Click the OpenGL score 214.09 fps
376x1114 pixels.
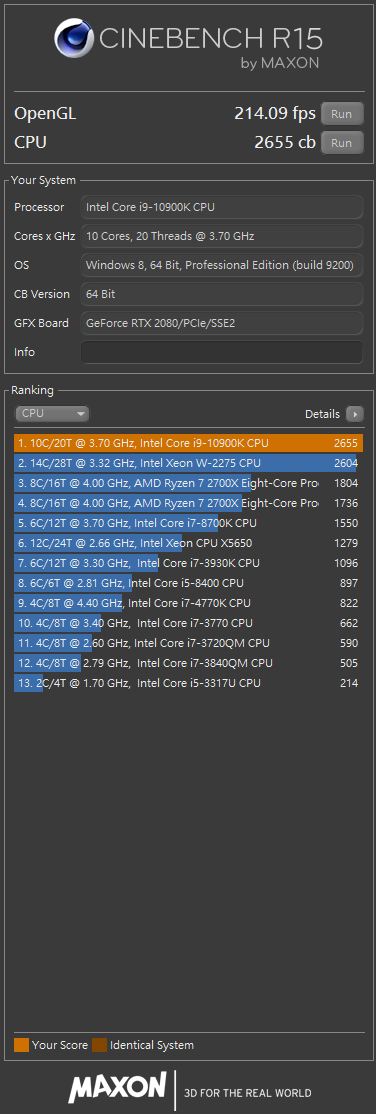click(x=274, y=114)
